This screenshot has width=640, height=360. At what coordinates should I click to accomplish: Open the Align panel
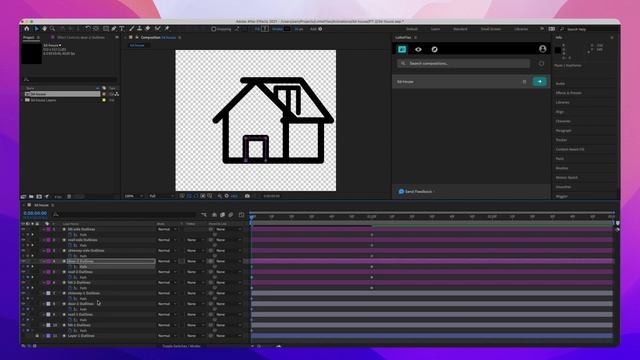click(x=560, y=112)
